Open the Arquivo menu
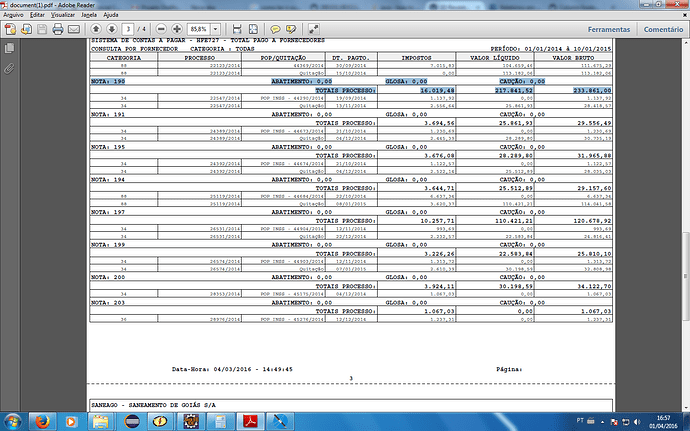 [13, 15]
